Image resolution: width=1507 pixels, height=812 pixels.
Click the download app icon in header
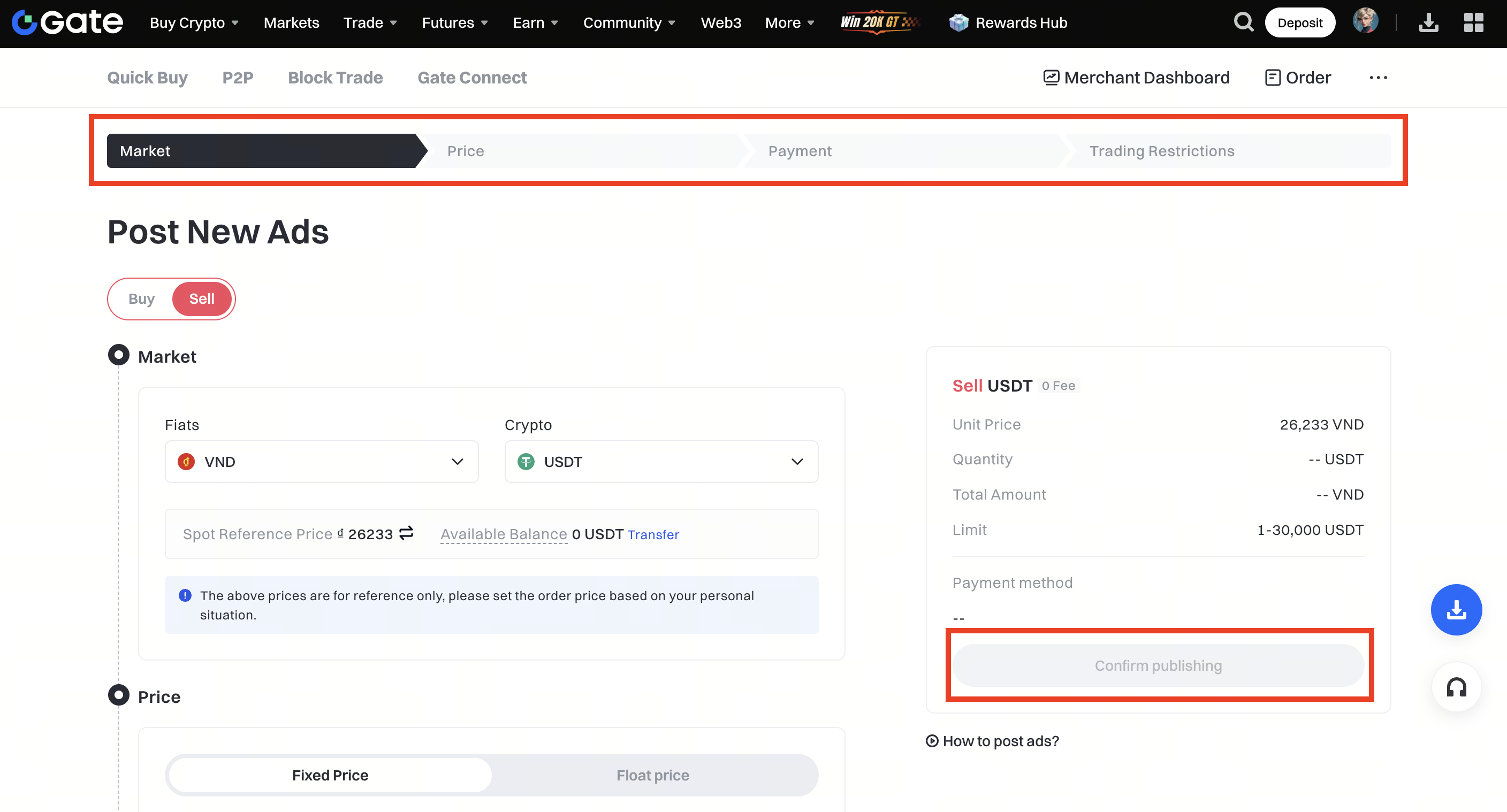coord(1428,23)
